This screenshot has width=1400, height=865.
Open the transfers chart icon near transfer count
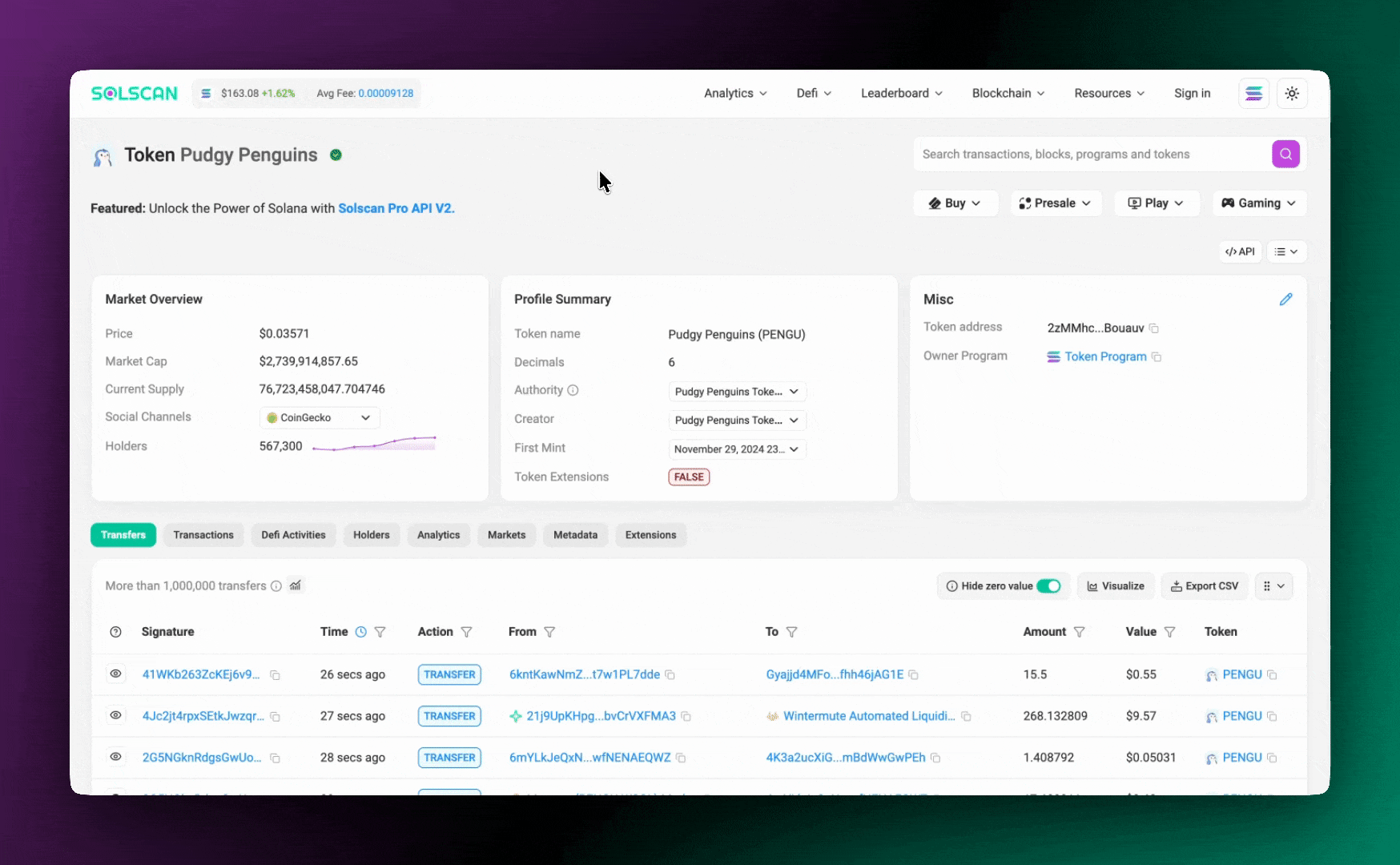[295, 585]
